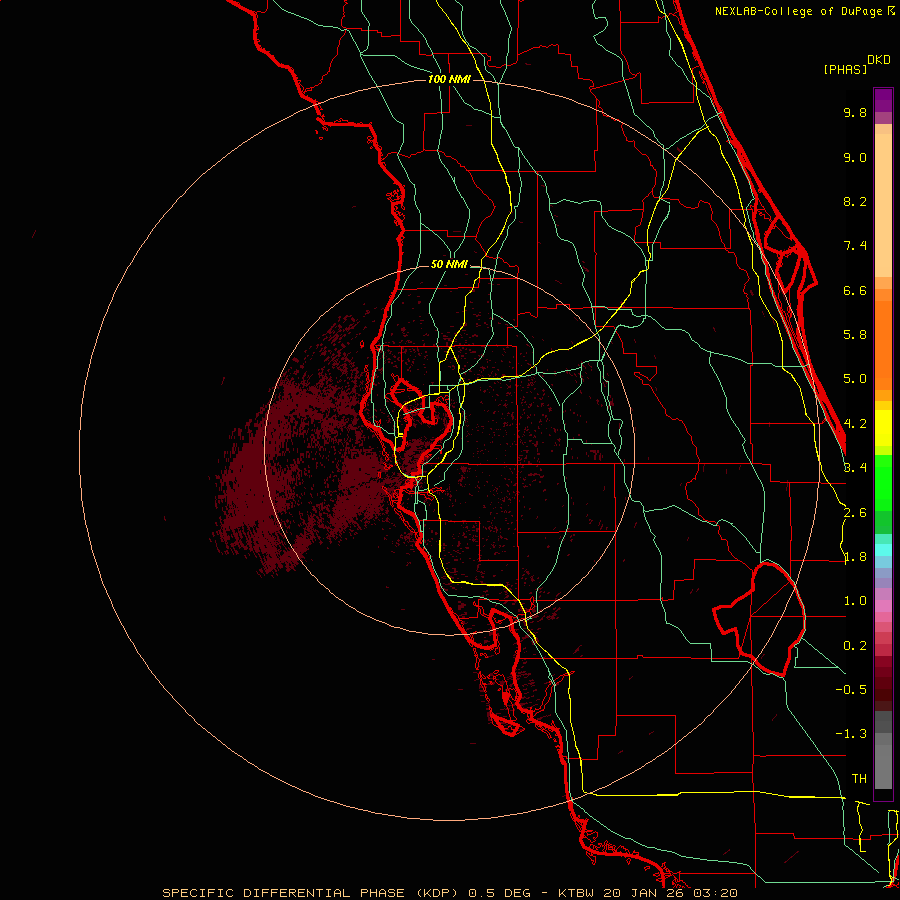900x900 pixels.
Task: Click the 100 NMI range ring label
Action: (449, 79)
